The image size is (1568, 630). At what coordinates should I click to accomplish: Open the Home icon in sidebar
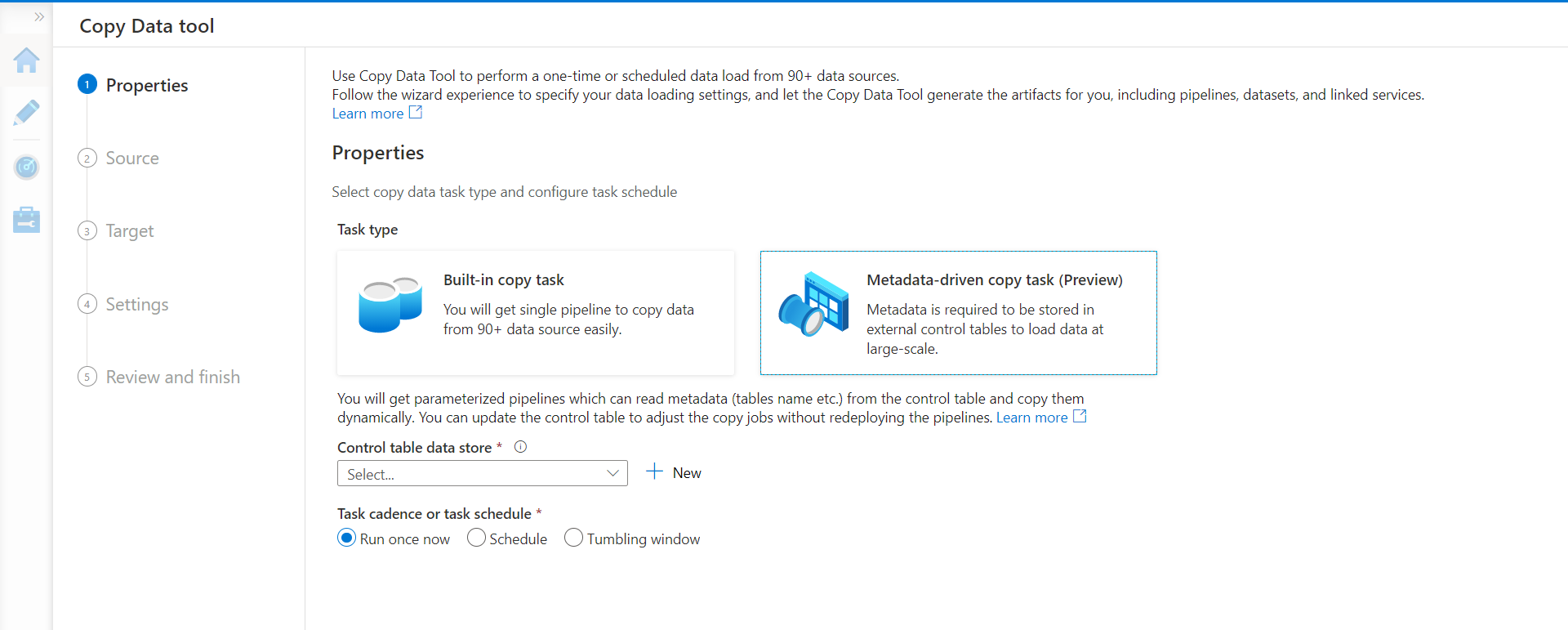pos(26,60)
